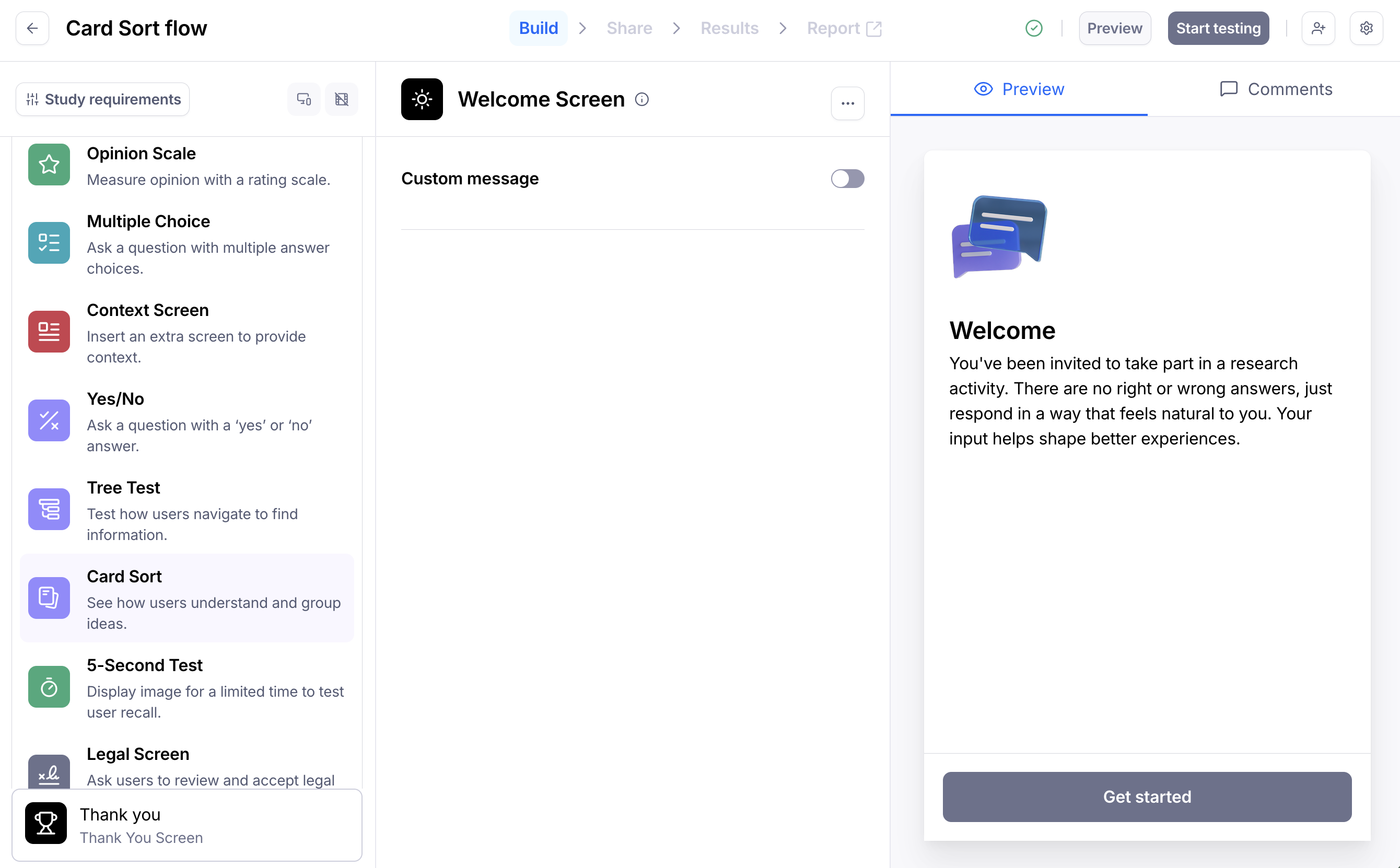This screenshot has width=1400, height=868.
Task: Click the back arrow button
Action: pyautogui.click(x=32, y=28)
